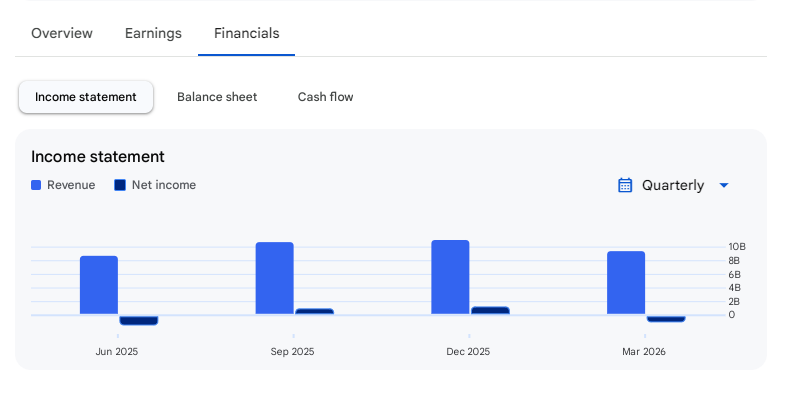Click the Revenue legend label

click(x=71, y=185)
